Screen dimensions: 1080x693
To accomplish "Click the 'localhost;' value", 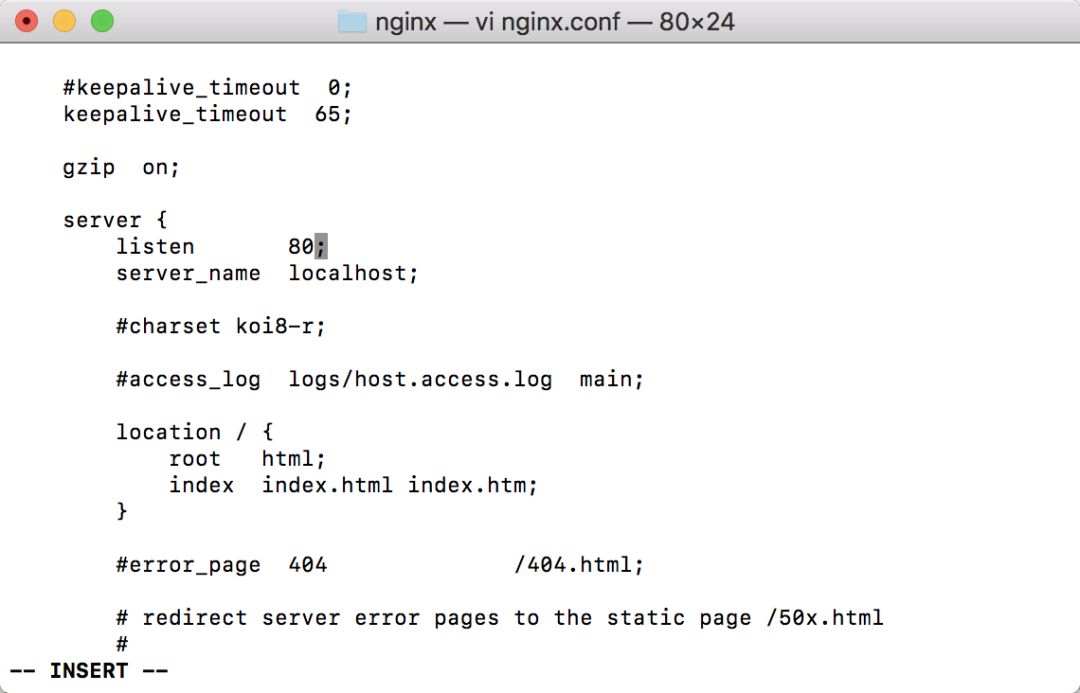I will 353,273.
